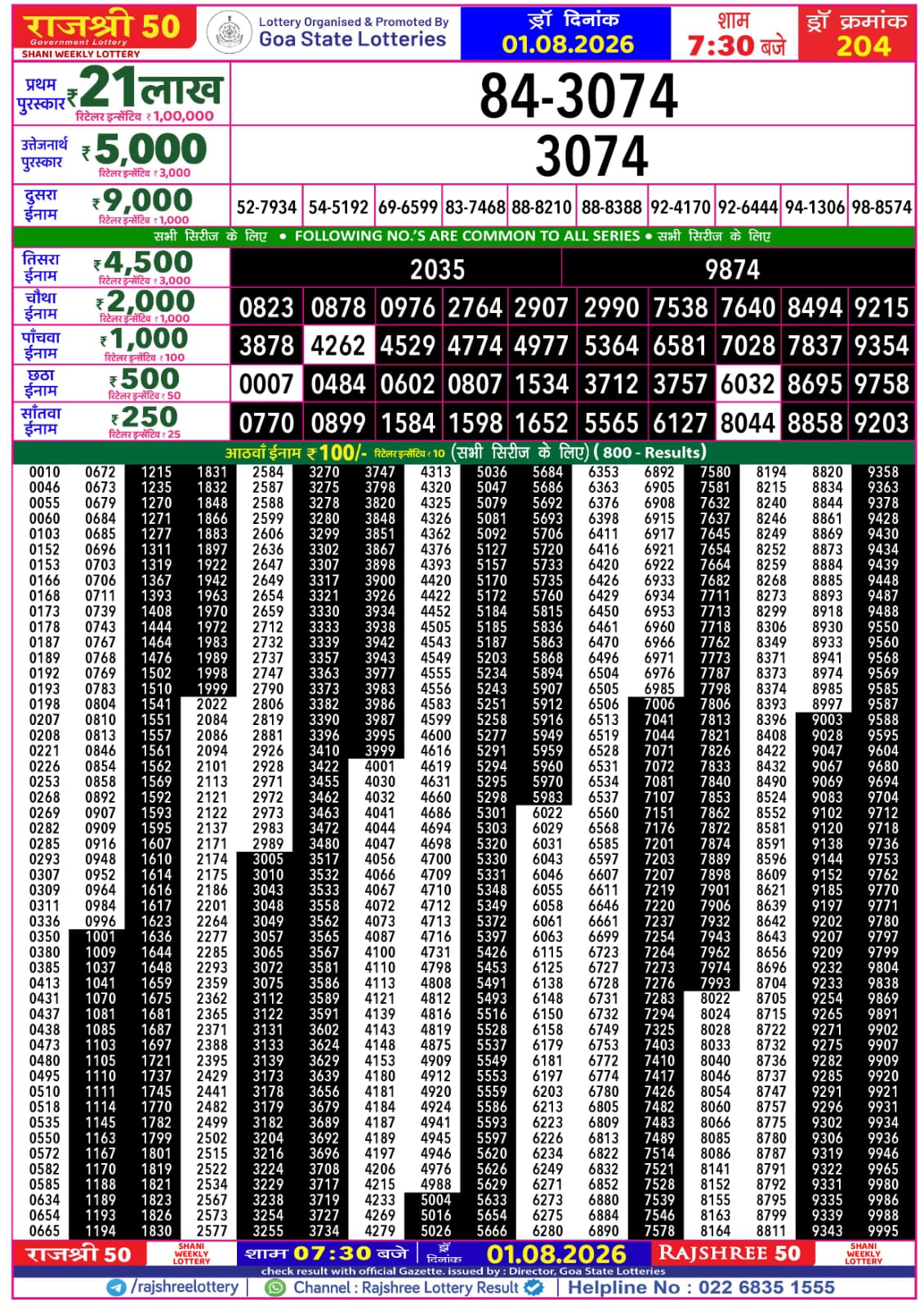Screen dimensions: 924x1307
Task: Click the Telegram icon beside /rajshreelottery
Action: click(116, 1287)
